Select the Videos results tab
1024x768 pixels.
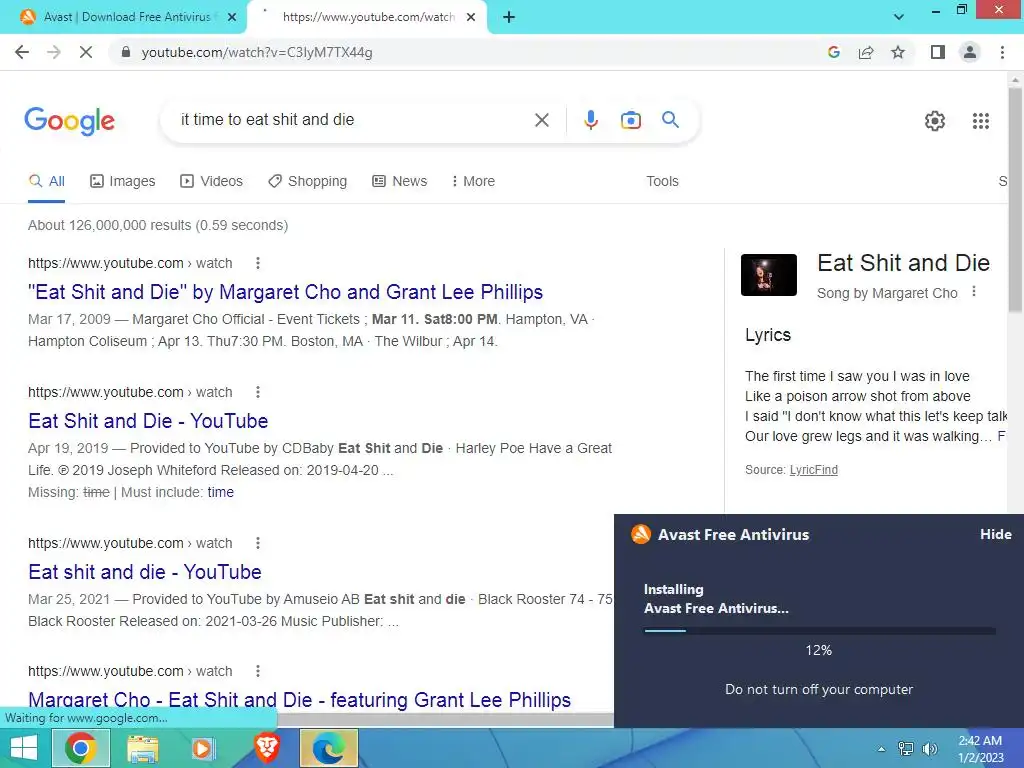tap(212, 181)
